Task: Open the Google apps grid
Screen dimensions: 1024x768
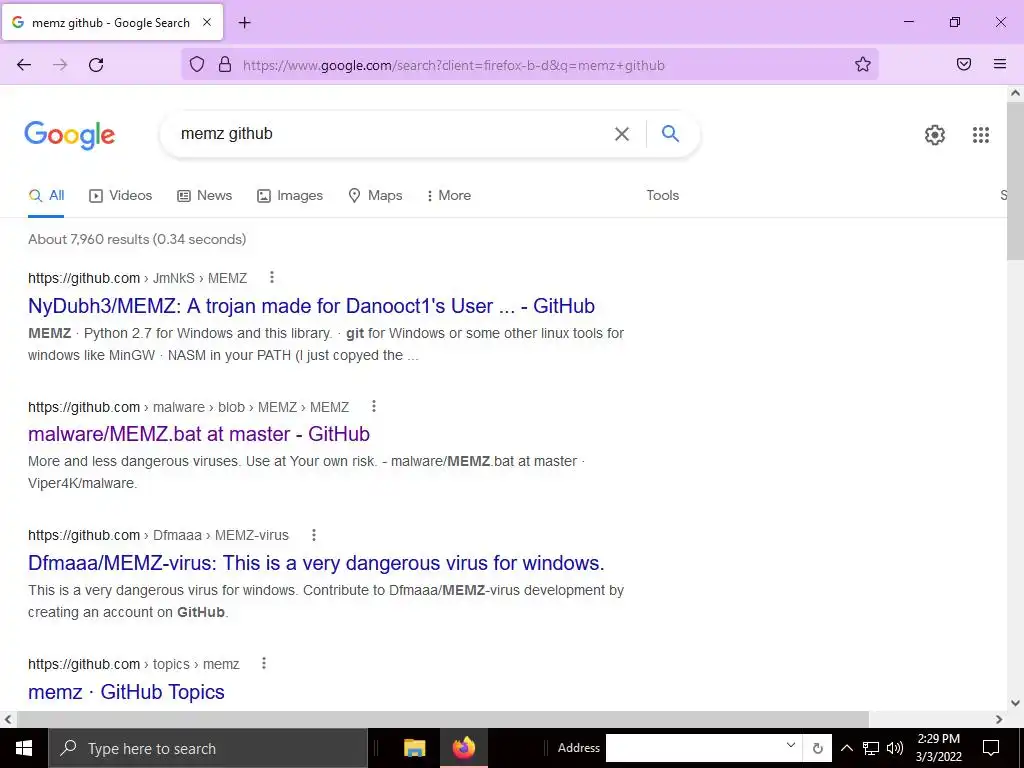Action: 980,135
